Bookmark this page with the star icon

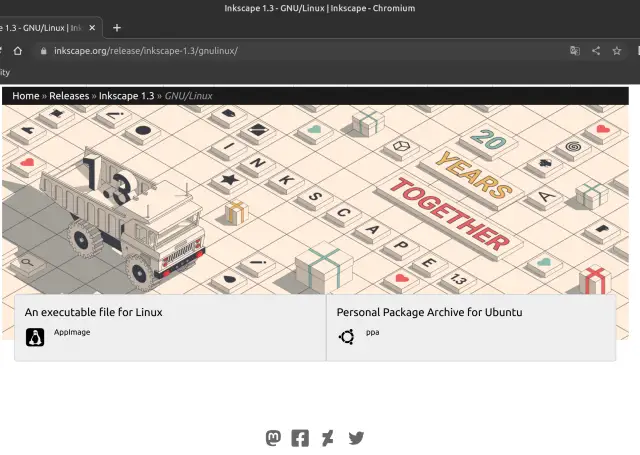pyautogui.click(x=617, y=51)
